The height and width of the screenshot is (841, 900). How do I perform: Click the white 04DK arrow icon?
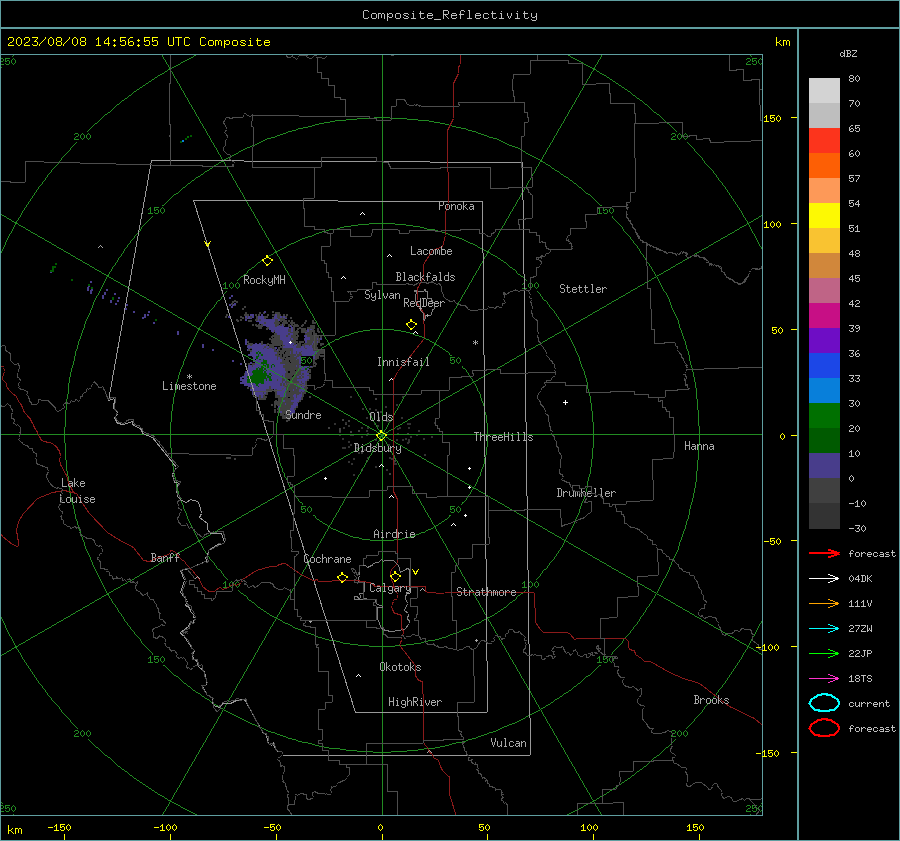pos(824,578)
